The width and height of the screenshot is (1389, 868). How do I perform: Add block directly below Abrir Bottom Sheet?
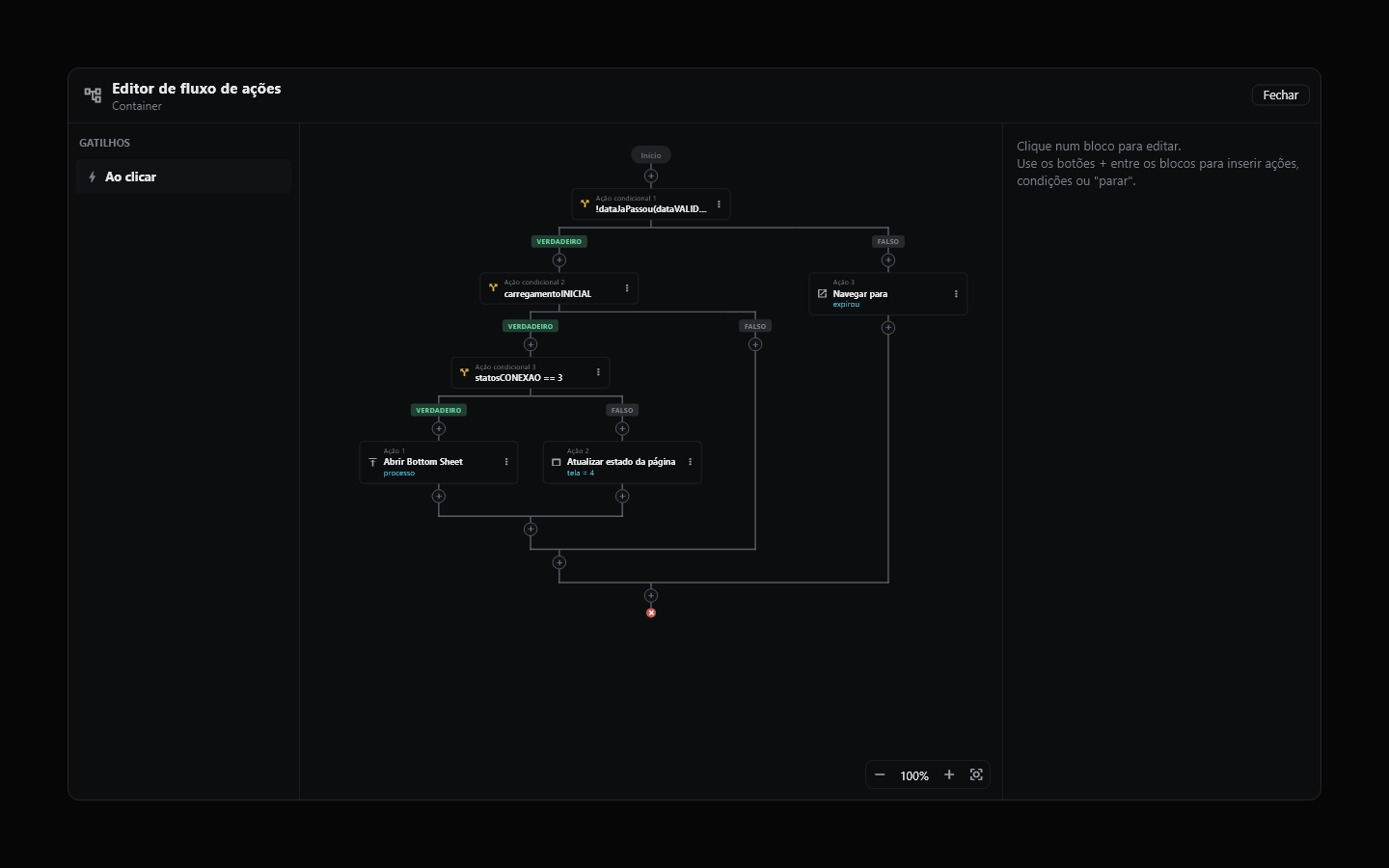(x=439, y=497)
